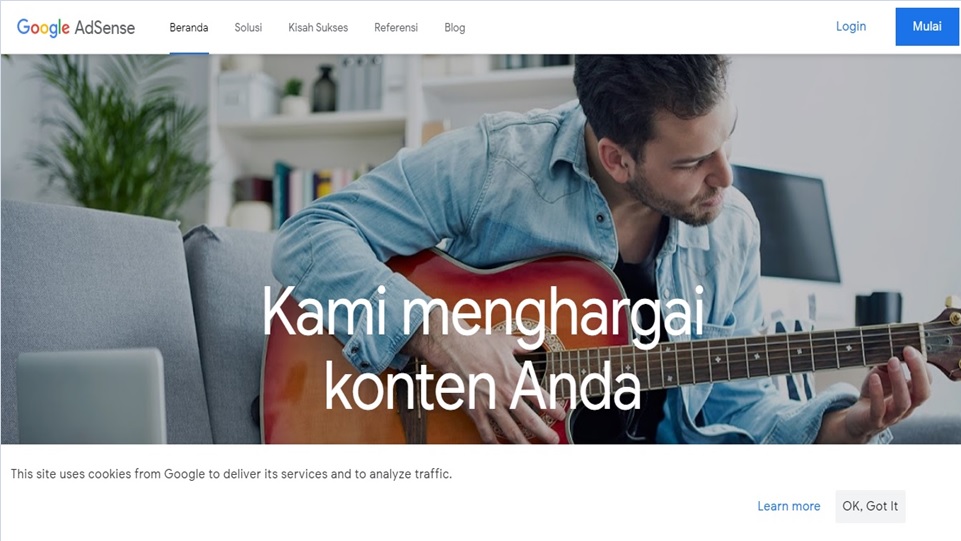The image size is (961, 541).
Task: Click the Google AdSense logo
Action: click(76, 28)
